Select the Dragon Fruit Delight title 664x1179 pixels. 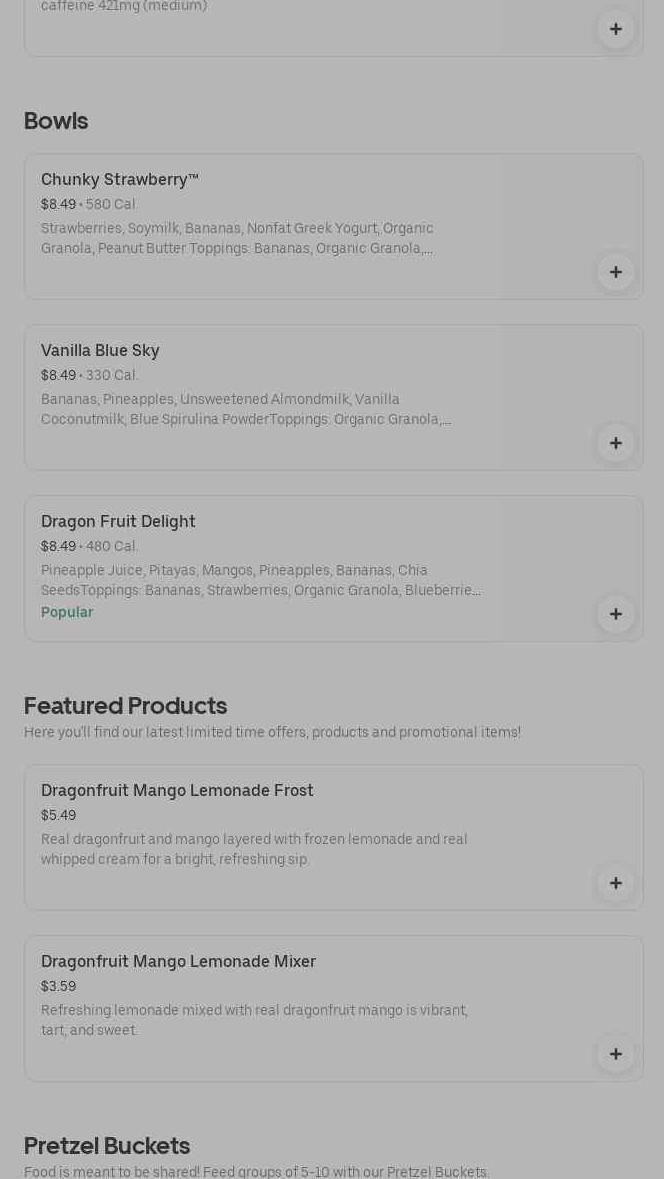pos(118,522)
